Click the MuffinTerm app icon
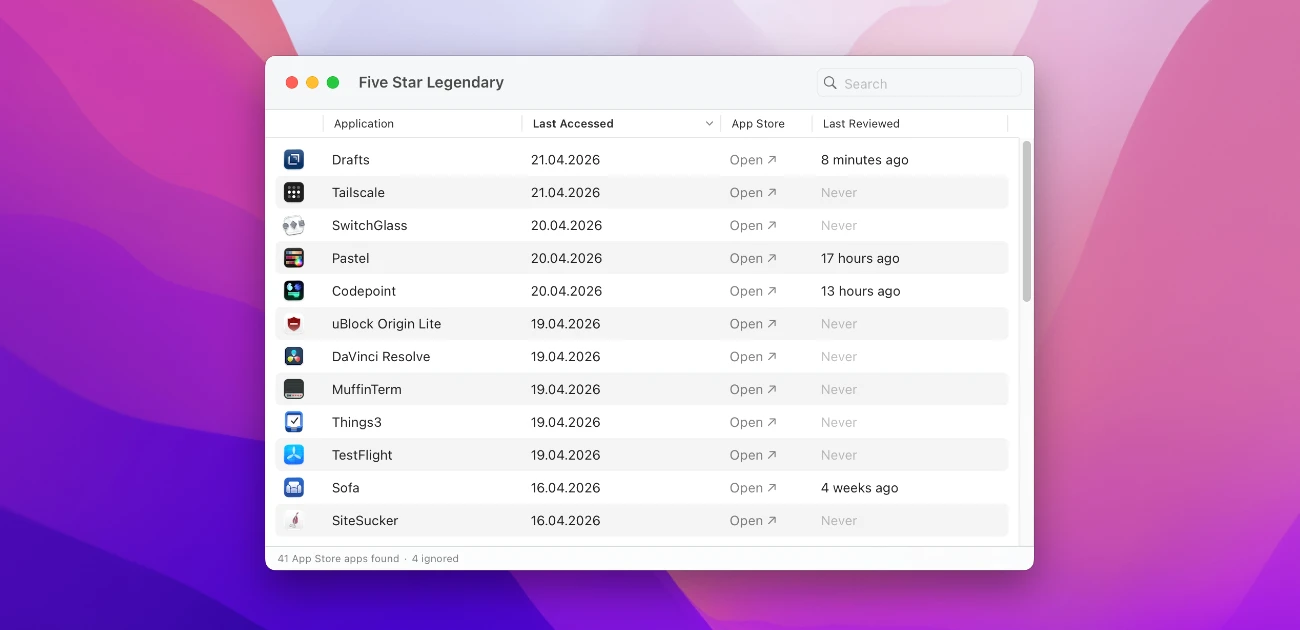The image size is (1300, 630). (293, 389)
